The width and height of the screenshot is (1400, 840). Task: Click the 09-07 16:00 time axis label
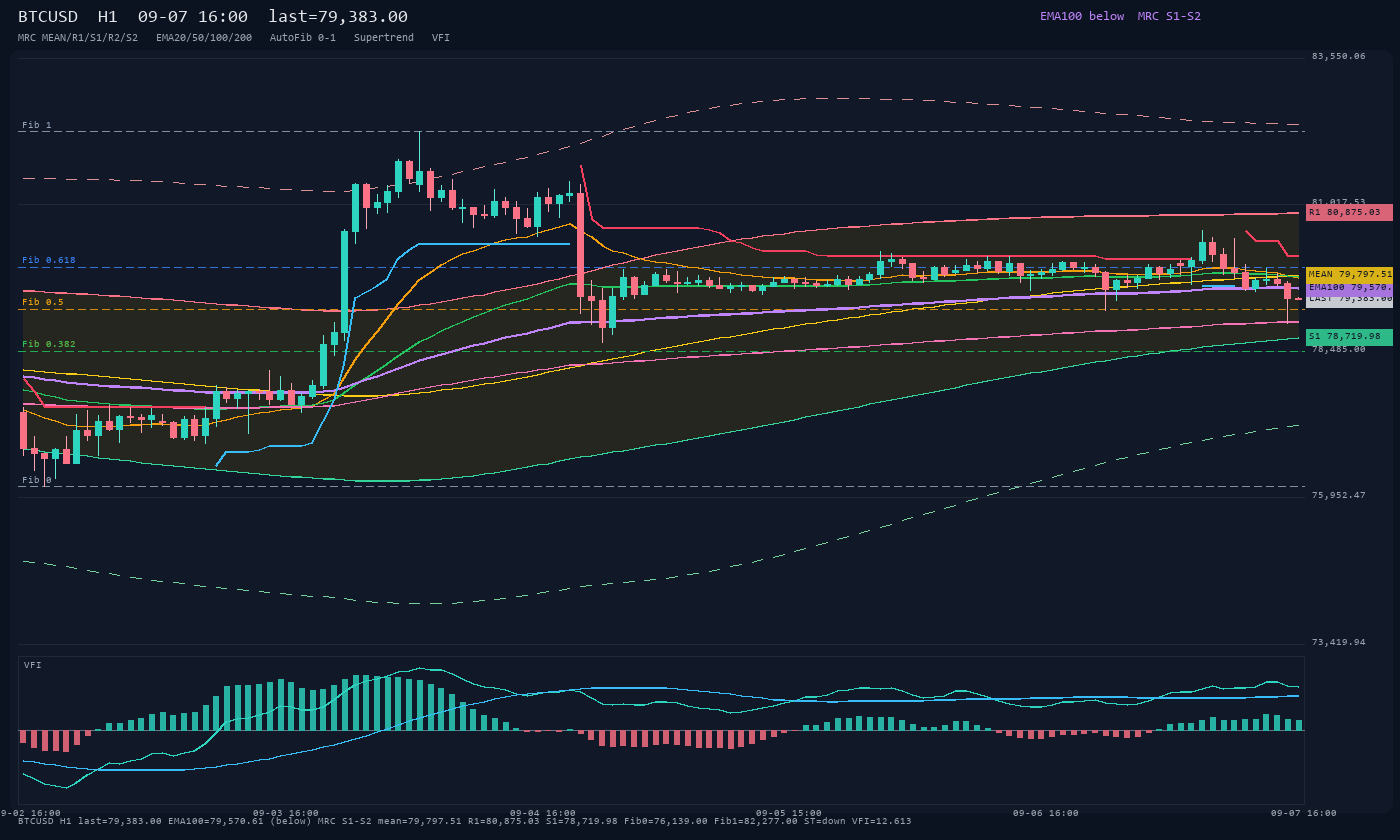1304,813
